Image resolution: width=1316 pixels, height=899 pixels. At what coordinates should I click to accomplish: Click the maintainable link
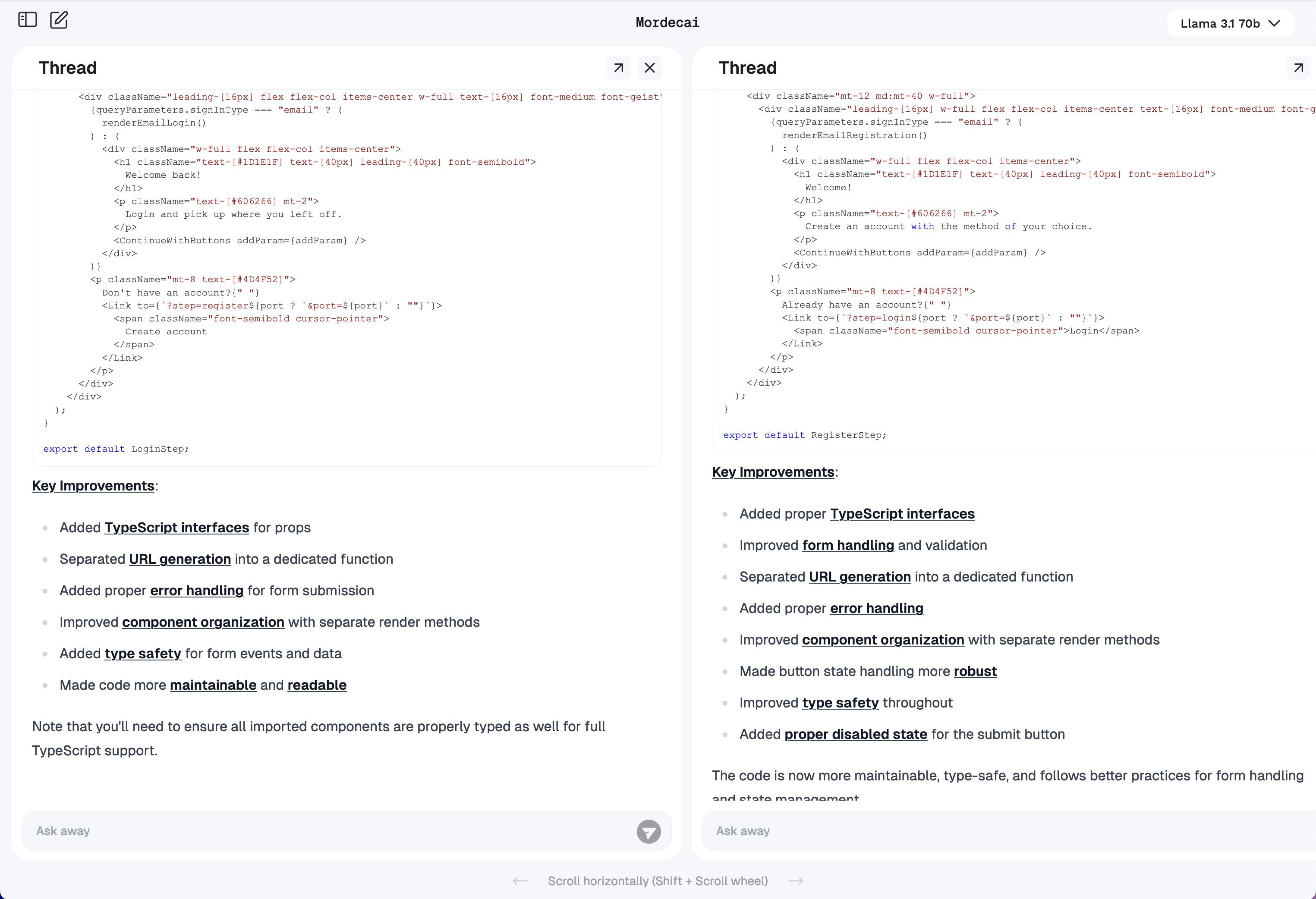(x=213, y=685)
